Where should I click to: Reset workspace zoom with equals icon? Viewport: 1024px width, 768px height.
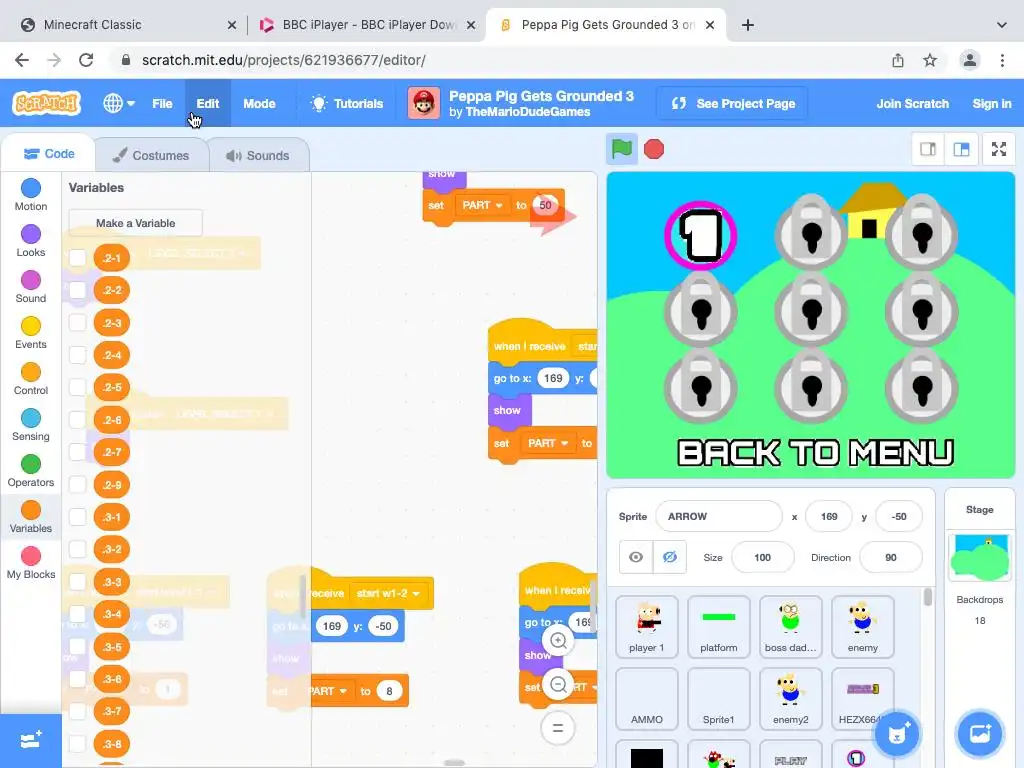coord(558,728)
